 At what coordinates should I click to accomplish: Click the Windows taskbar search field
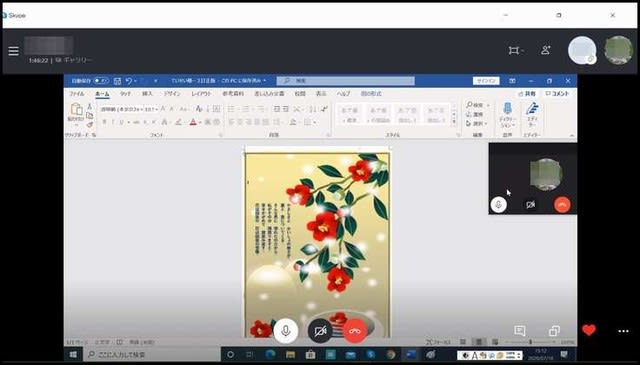tap(152, 354)
